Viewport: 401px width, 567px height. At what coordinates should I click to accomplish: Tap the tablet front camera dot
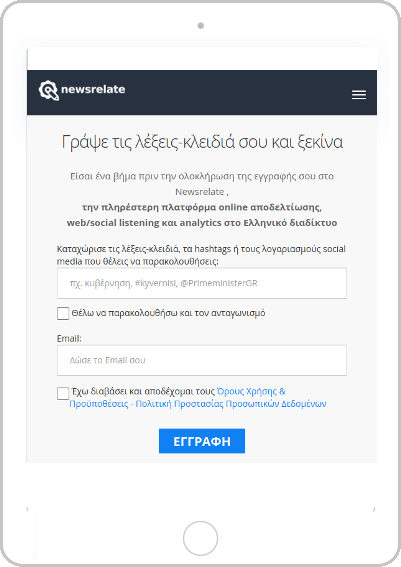coord(201,26)
